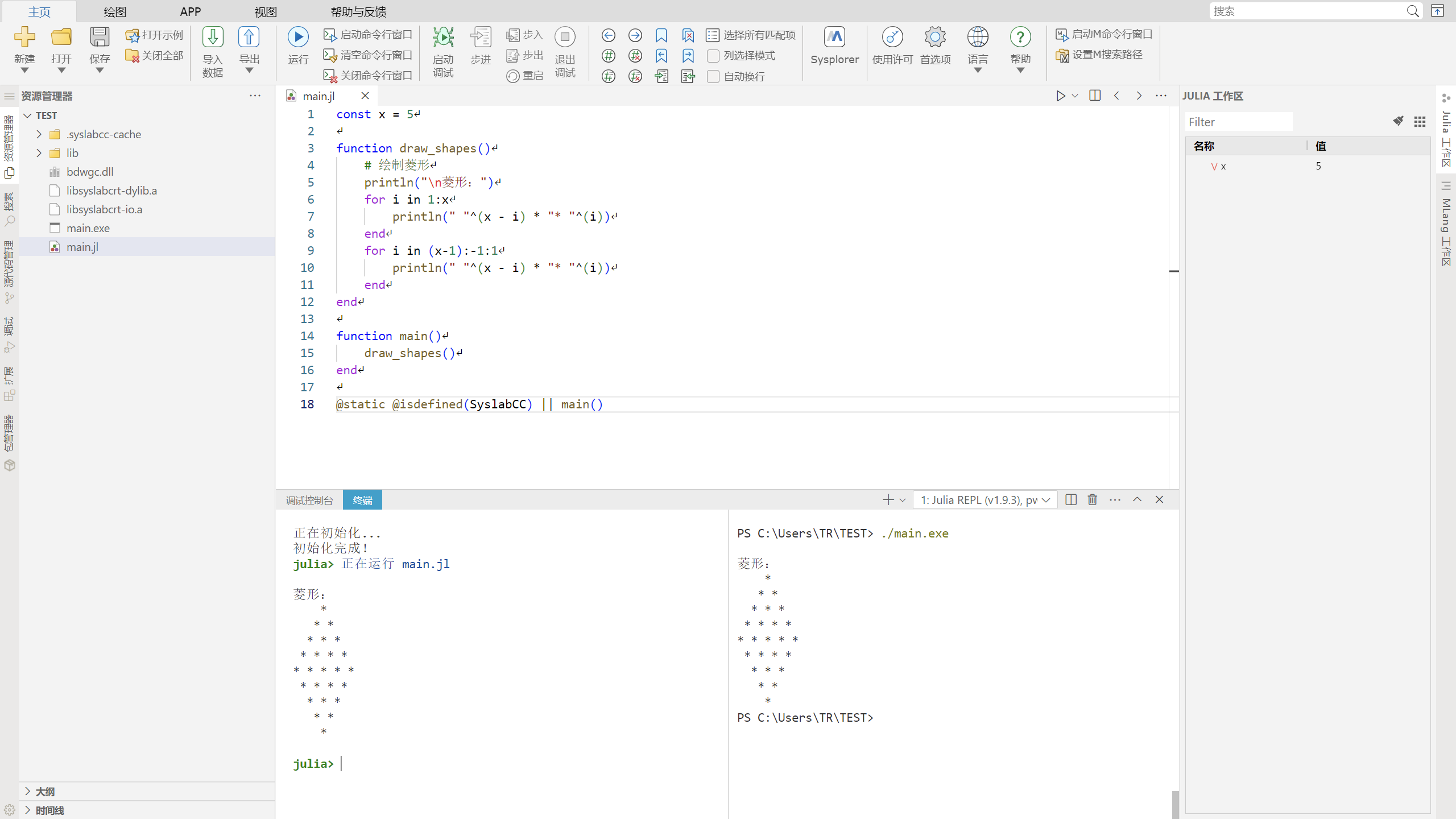
Task: Toggle 自动换行 checkbox
Action: point(713,76)
